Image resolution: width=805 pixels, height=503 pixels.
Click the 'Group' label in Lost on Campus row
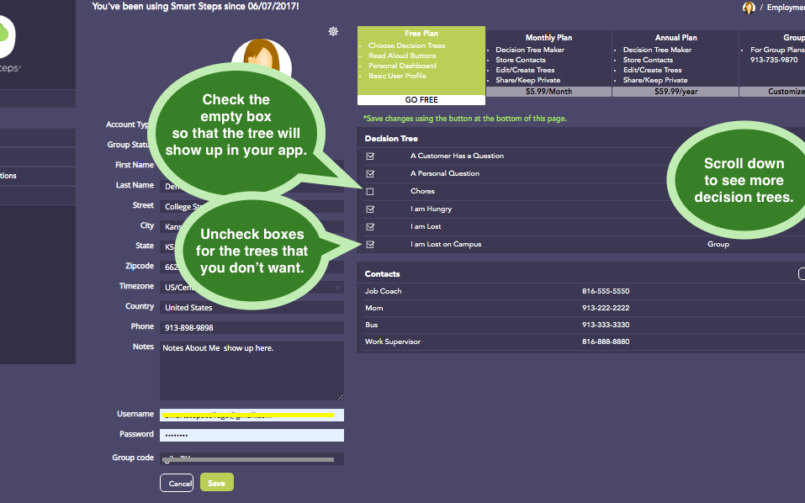click(x=718, y=244)
